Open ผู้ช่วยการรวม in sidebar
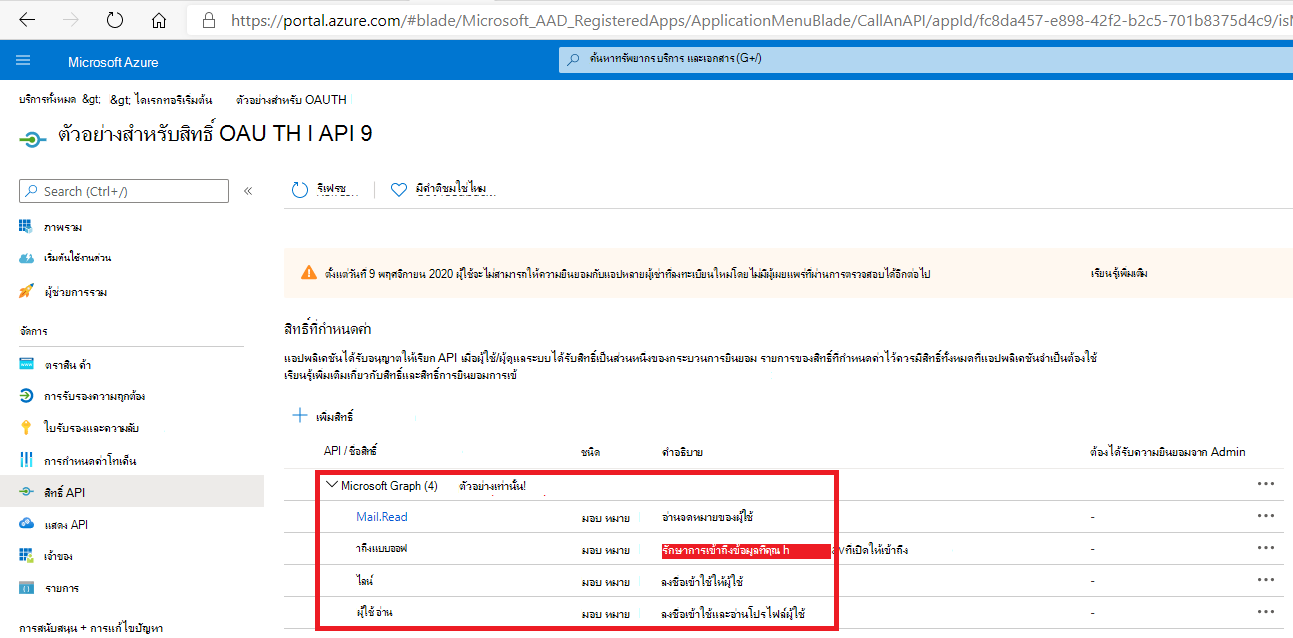The image size is (1293, 638). [75, 292]
